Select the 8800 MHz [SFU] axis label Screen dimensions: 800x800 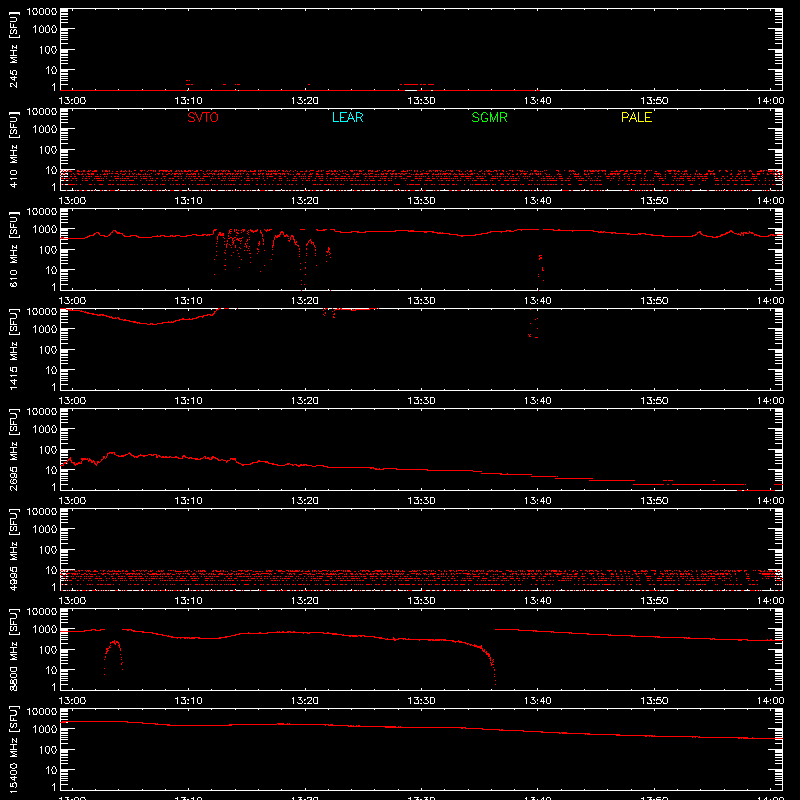point(13,650)
